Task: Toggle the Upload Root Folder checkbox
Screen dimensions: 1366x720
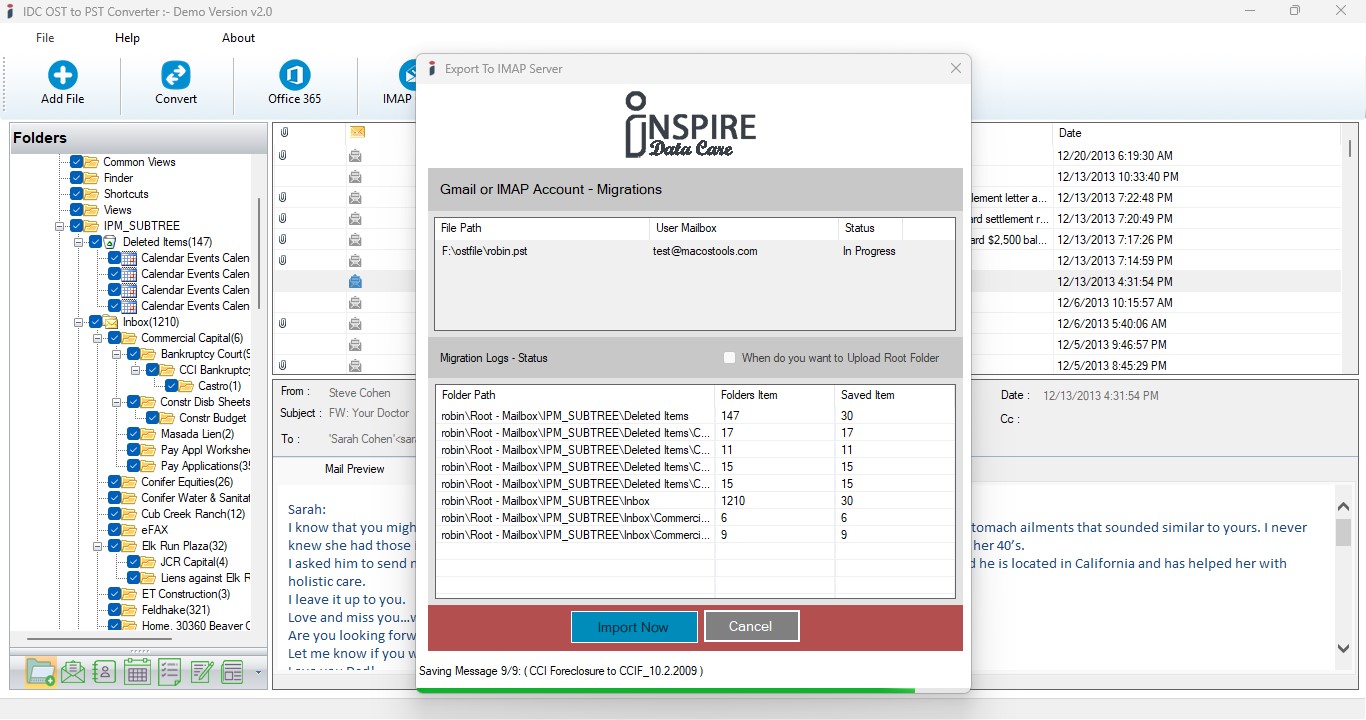Action: pyautogui.click(x=729, y=358)
